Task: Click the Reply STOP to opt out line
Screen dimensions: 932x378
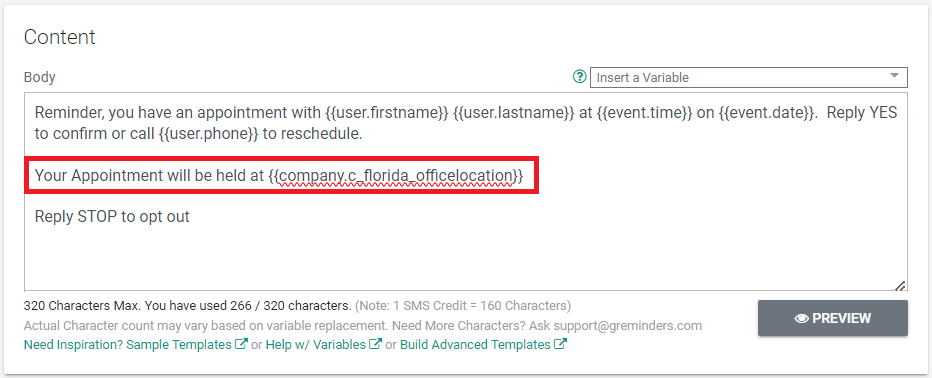Action: (112, 217)
